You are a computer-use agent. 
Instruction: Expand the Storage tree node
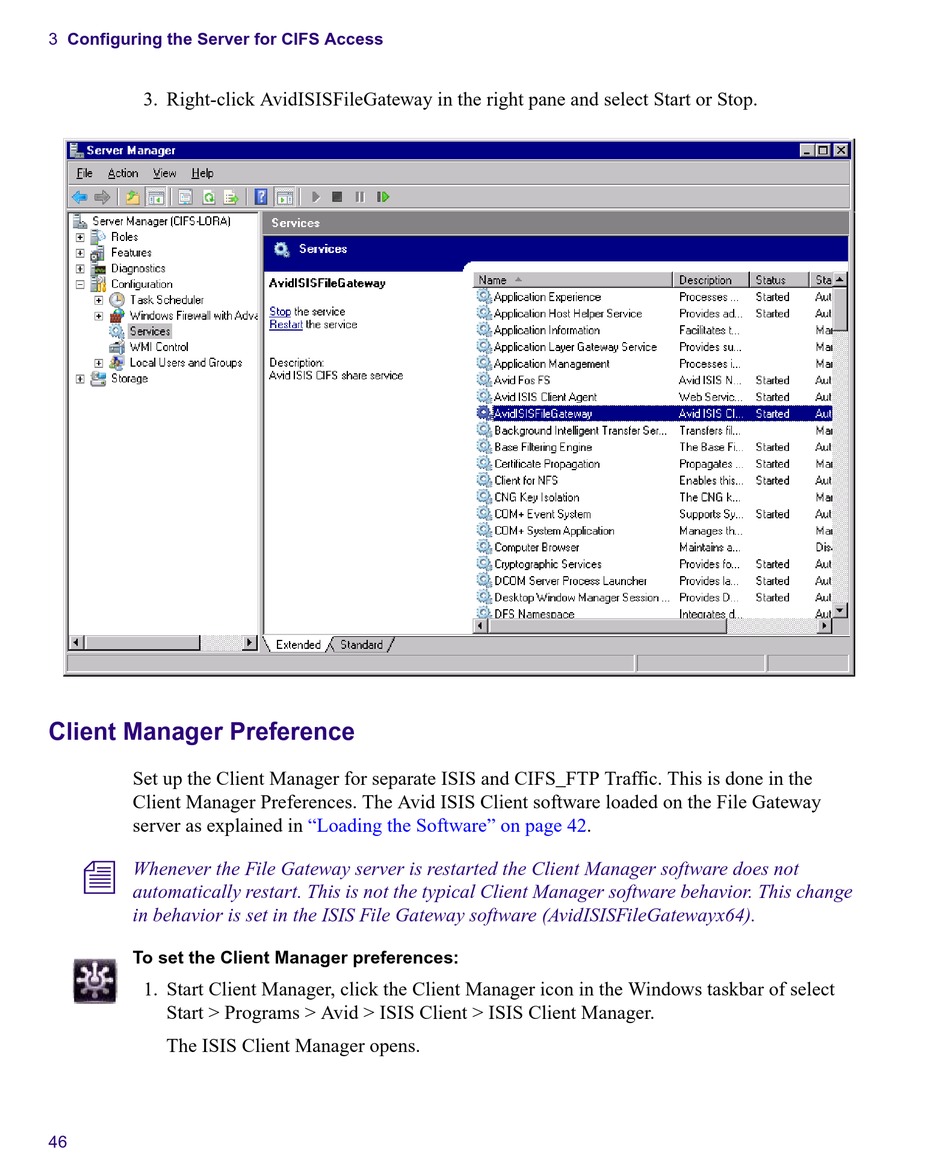point(80,379)
